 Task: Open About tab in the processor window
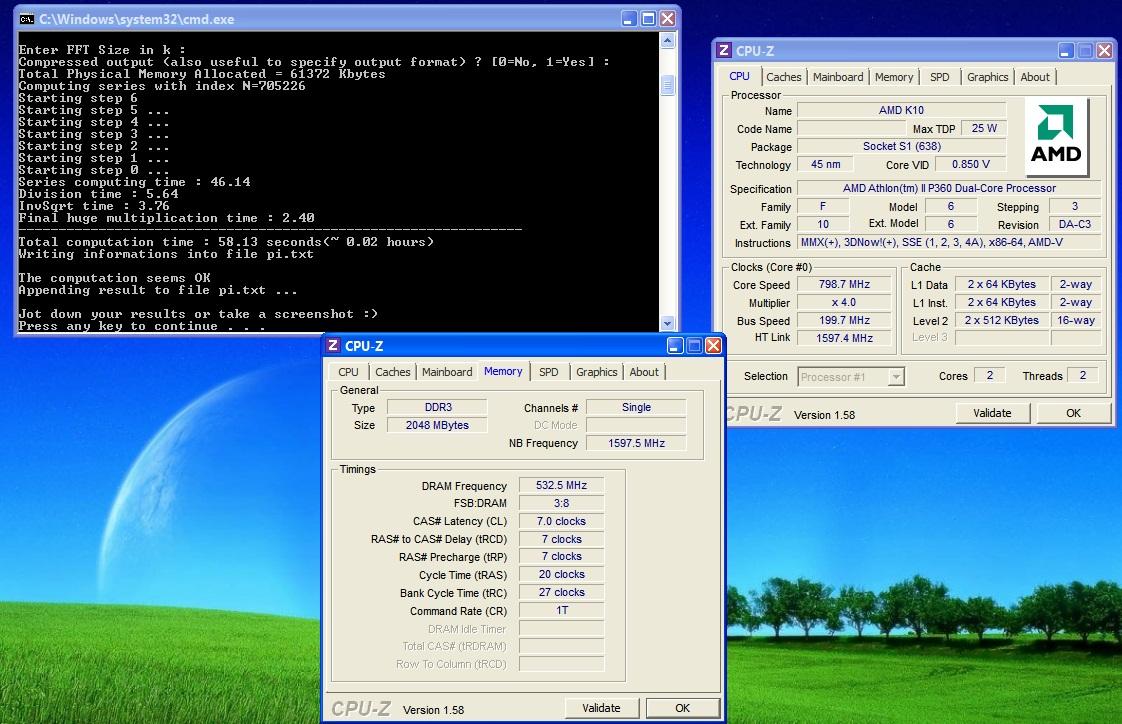[x=1035, y=77]
